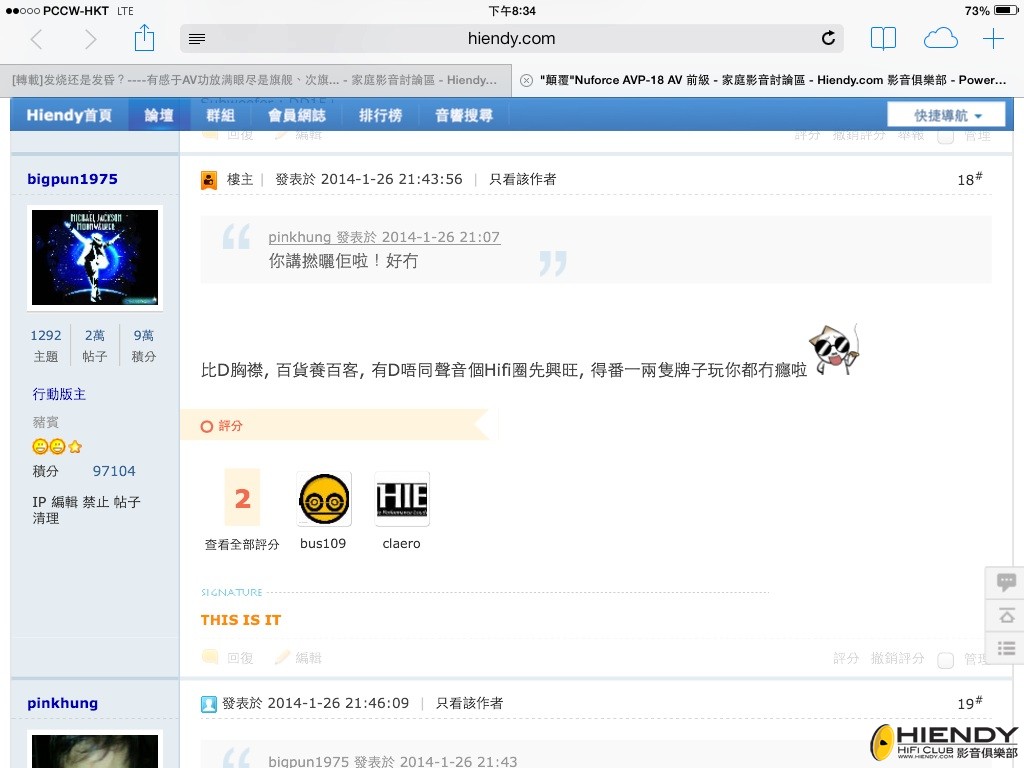Switch to the 轉載 发烧还是发昏 tab
The image size is (1024, 768).
coord(255,80)
